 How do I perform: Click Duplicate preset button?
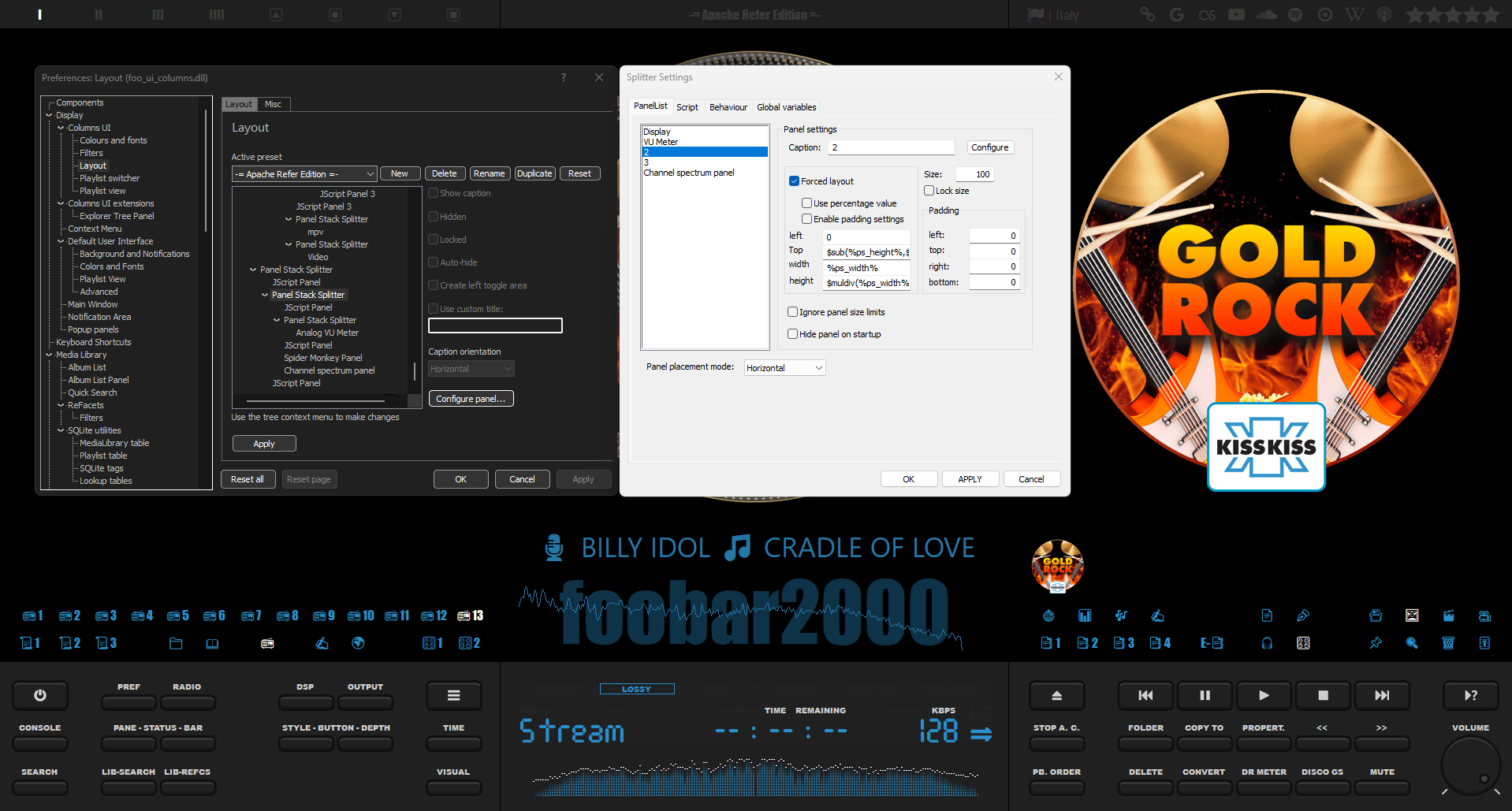tap(534, 173)
